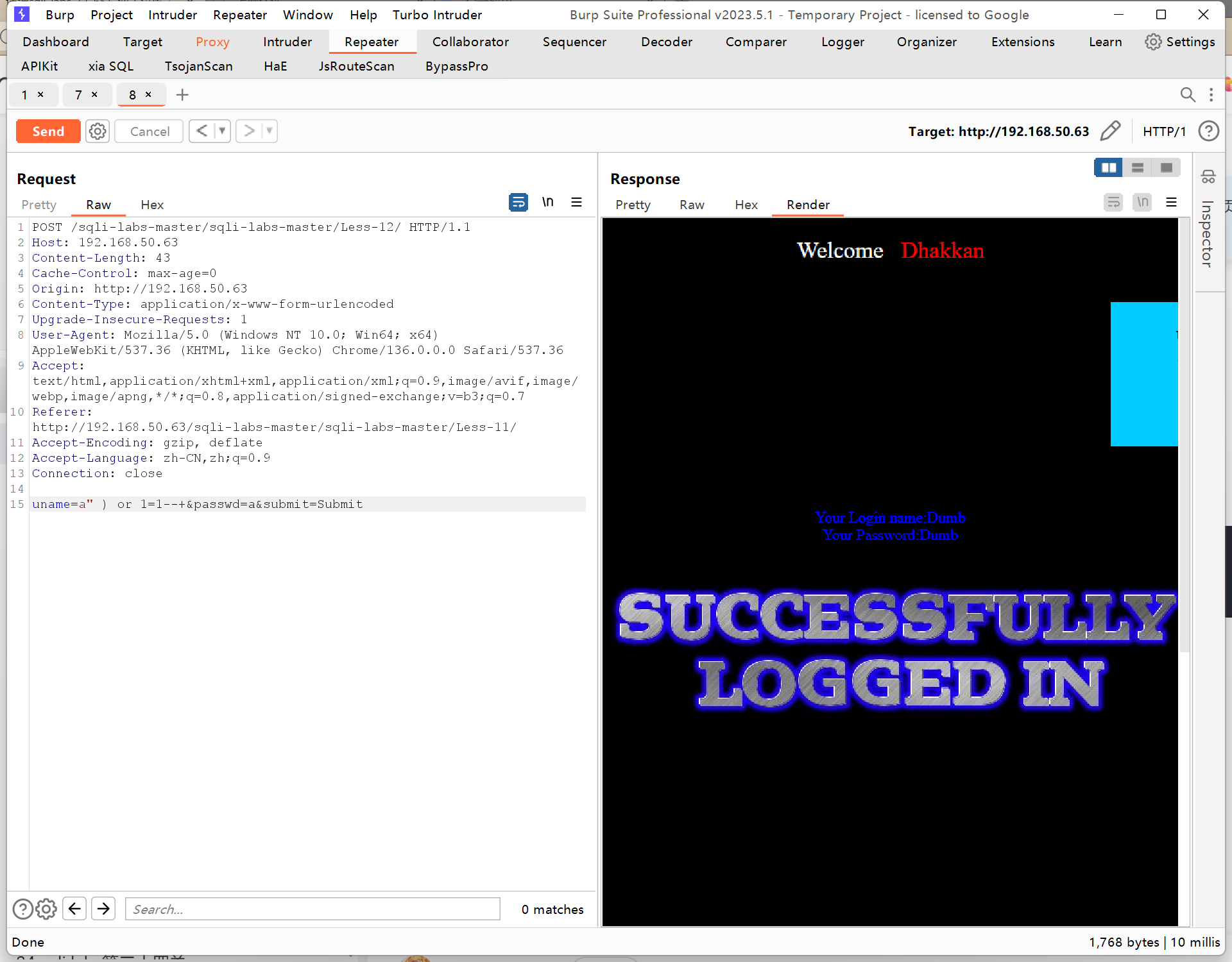Click the request search input field
The width and height of the screenshot is (1232, 962).
(312, 909)
